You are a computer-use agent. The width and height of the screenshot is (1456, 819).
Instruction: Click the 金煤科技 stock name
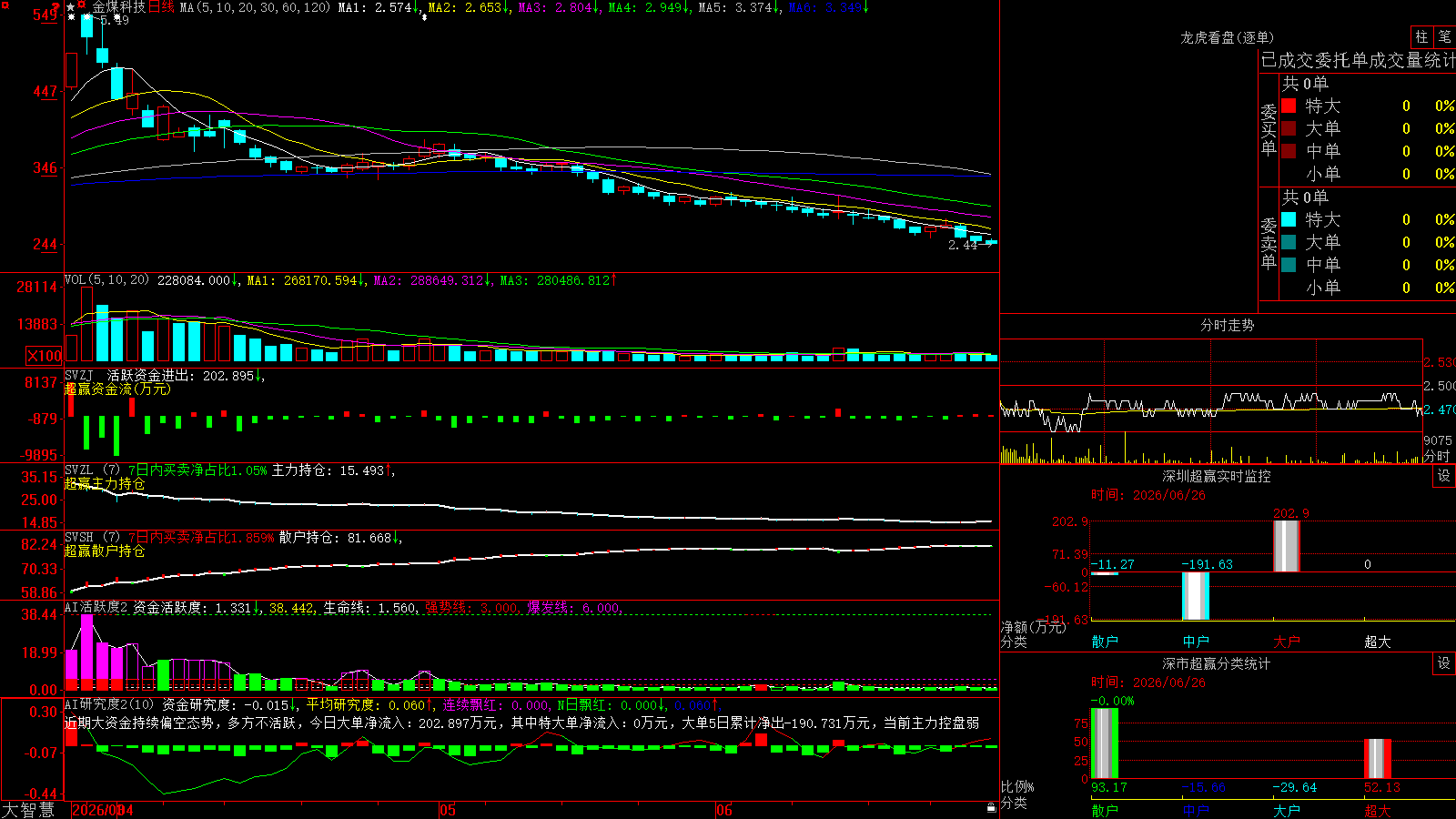coord(118,7)
